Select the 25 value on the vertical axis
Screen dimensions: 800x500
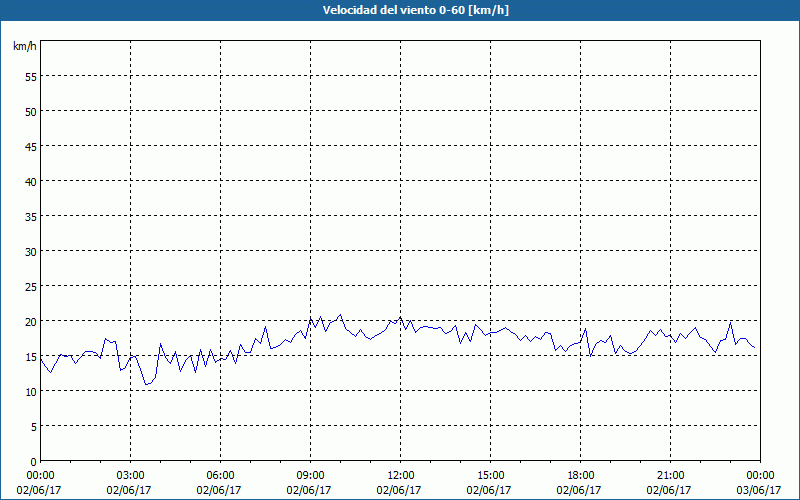pos(31,286)
